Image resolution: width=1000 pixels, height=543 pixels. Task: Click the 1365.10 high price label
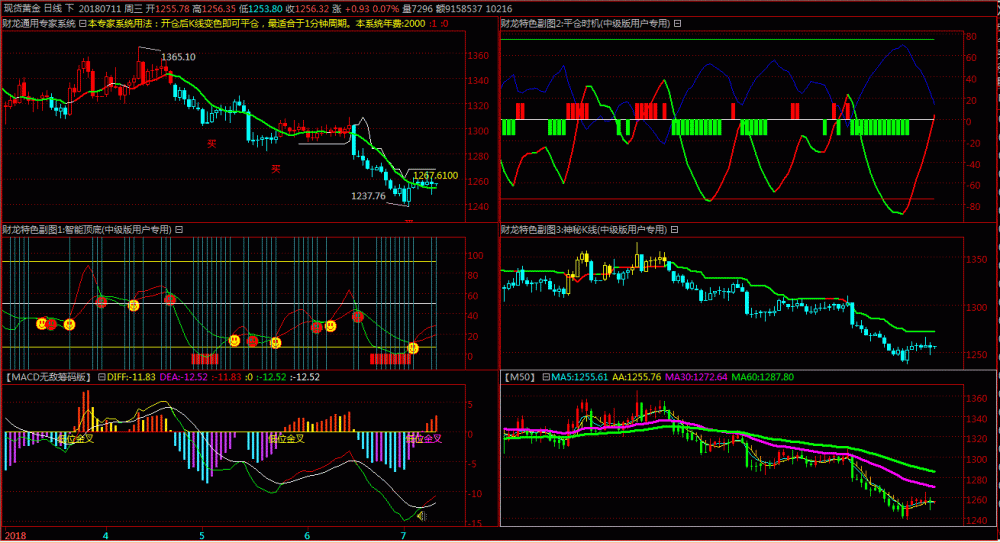coord(178,57)
